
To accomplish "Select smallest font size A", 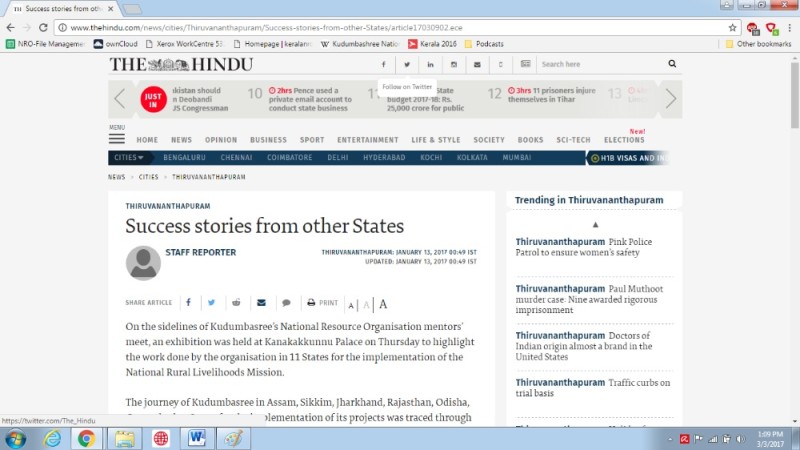I will pos(351,305).
